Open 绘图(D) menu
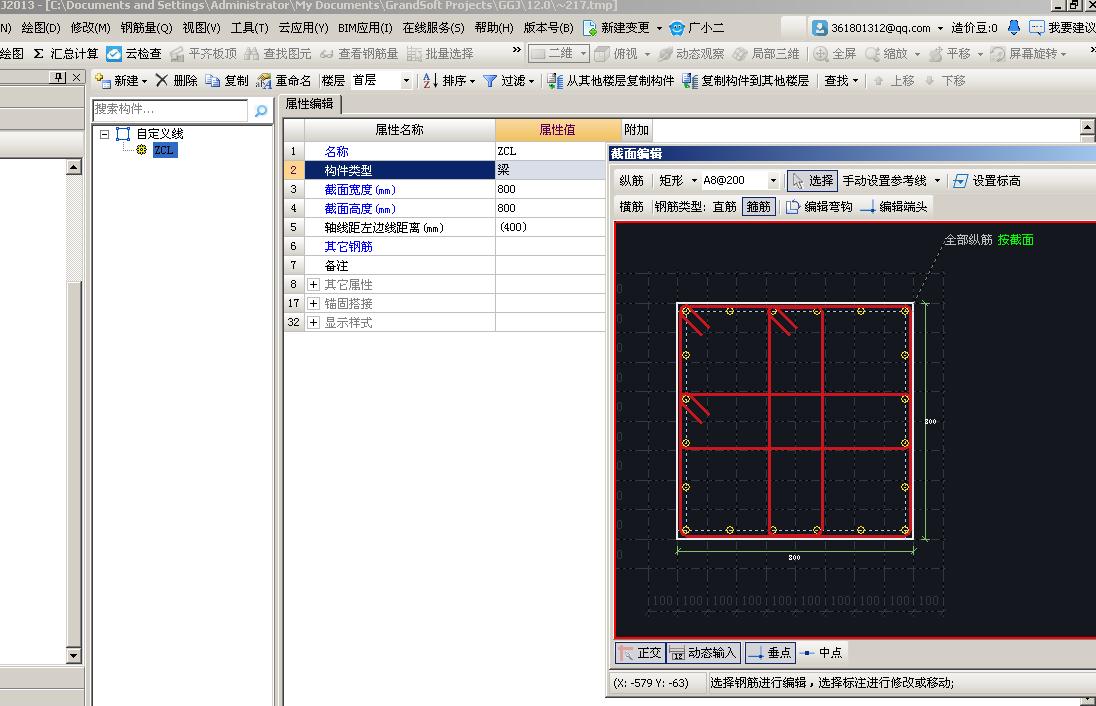 tap(41, 28)
